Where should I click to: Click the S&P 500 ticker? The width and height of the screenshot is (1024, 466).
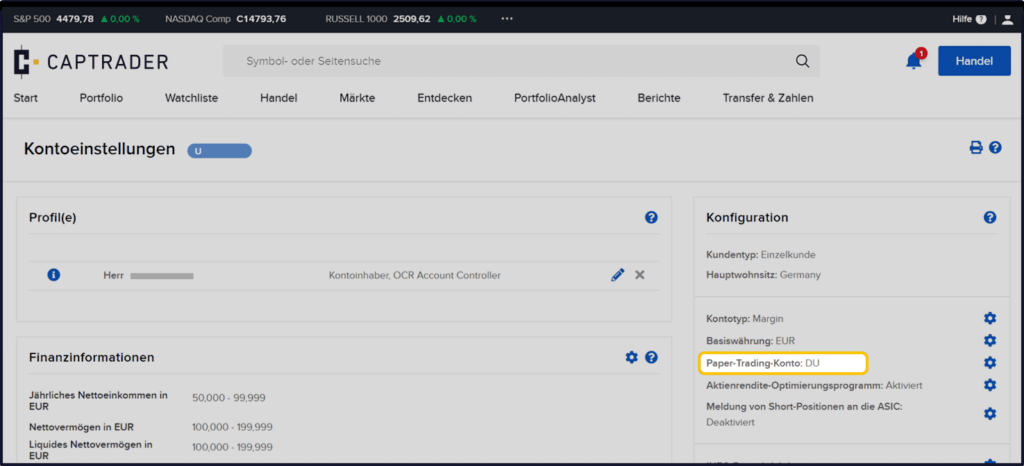point(76,19)
